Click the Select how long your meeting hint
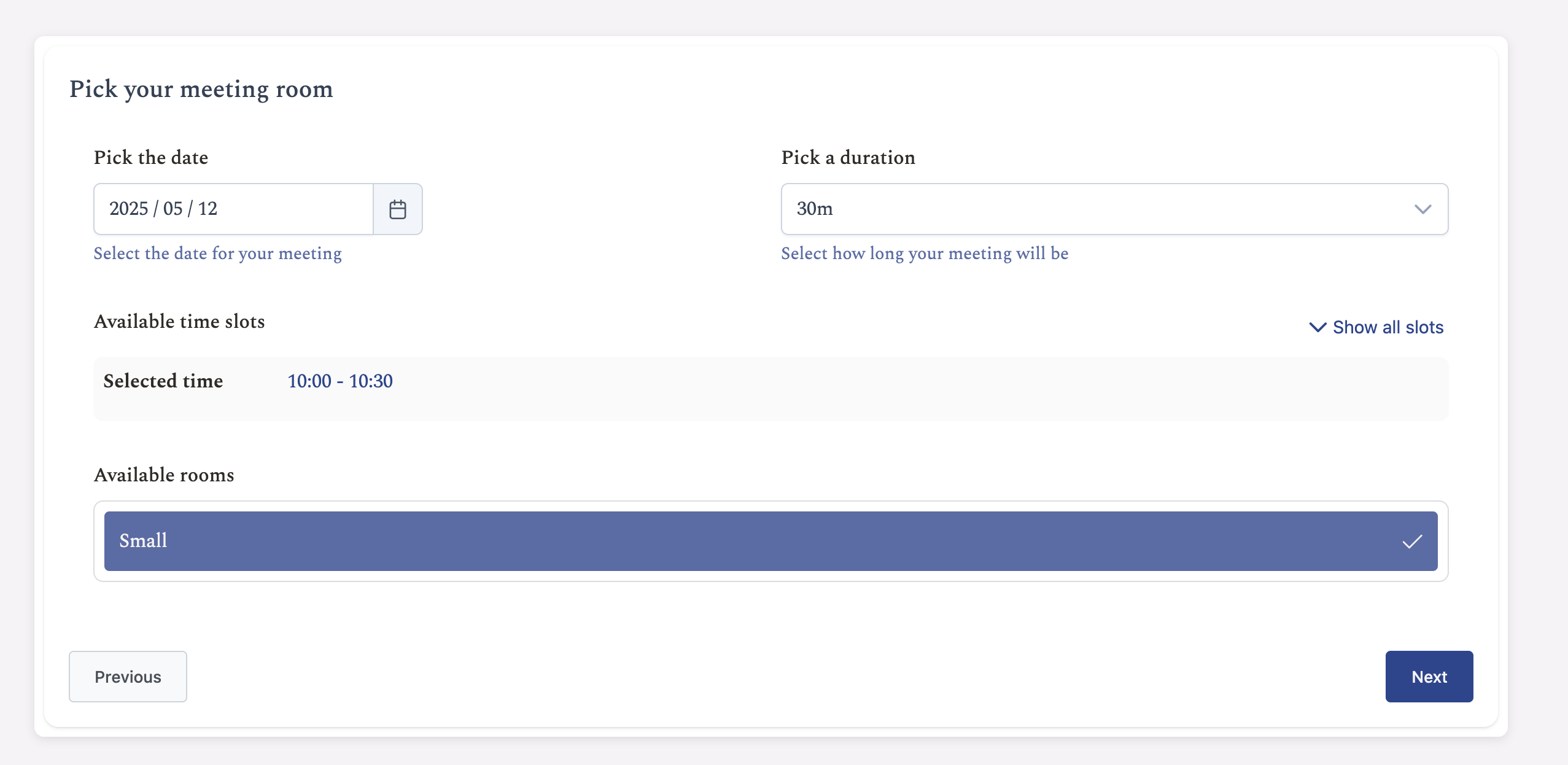Screen dimensions: 1568x765 click(925, 254)
